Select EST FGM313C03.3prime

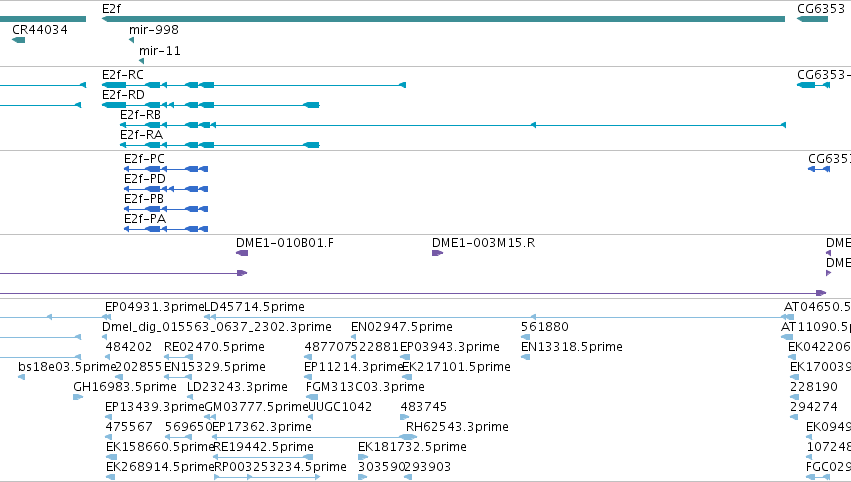tap(365, 387)
